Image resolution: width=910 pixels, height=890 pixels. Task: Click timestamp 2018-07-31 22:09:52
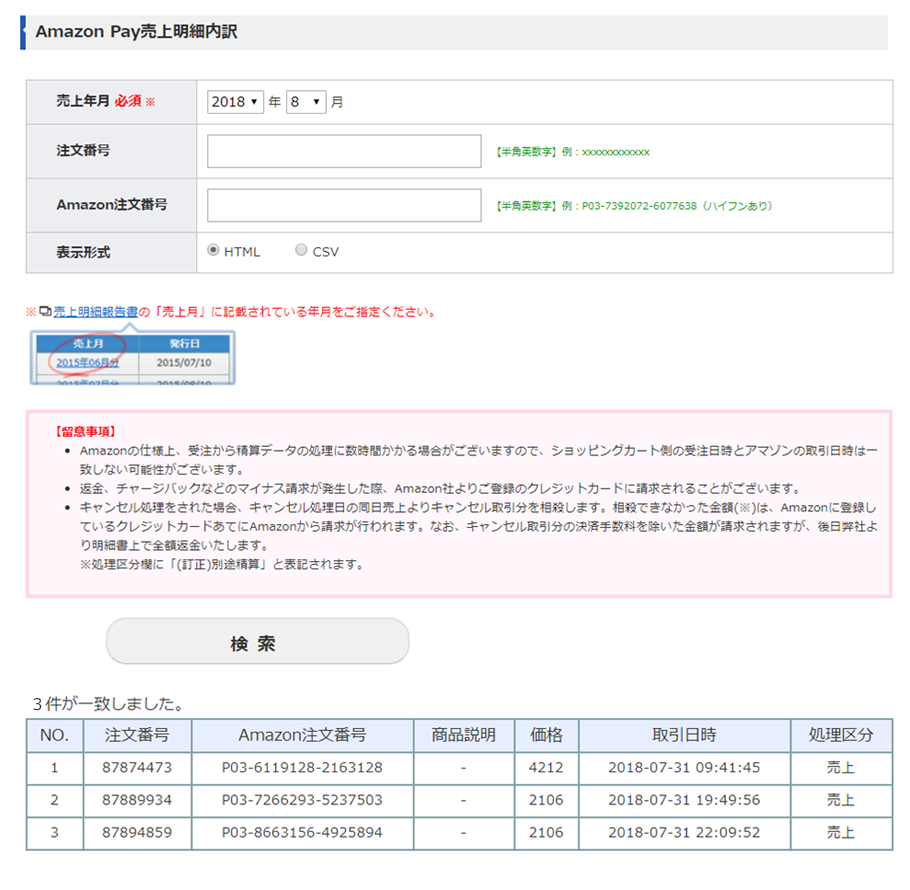684,833
